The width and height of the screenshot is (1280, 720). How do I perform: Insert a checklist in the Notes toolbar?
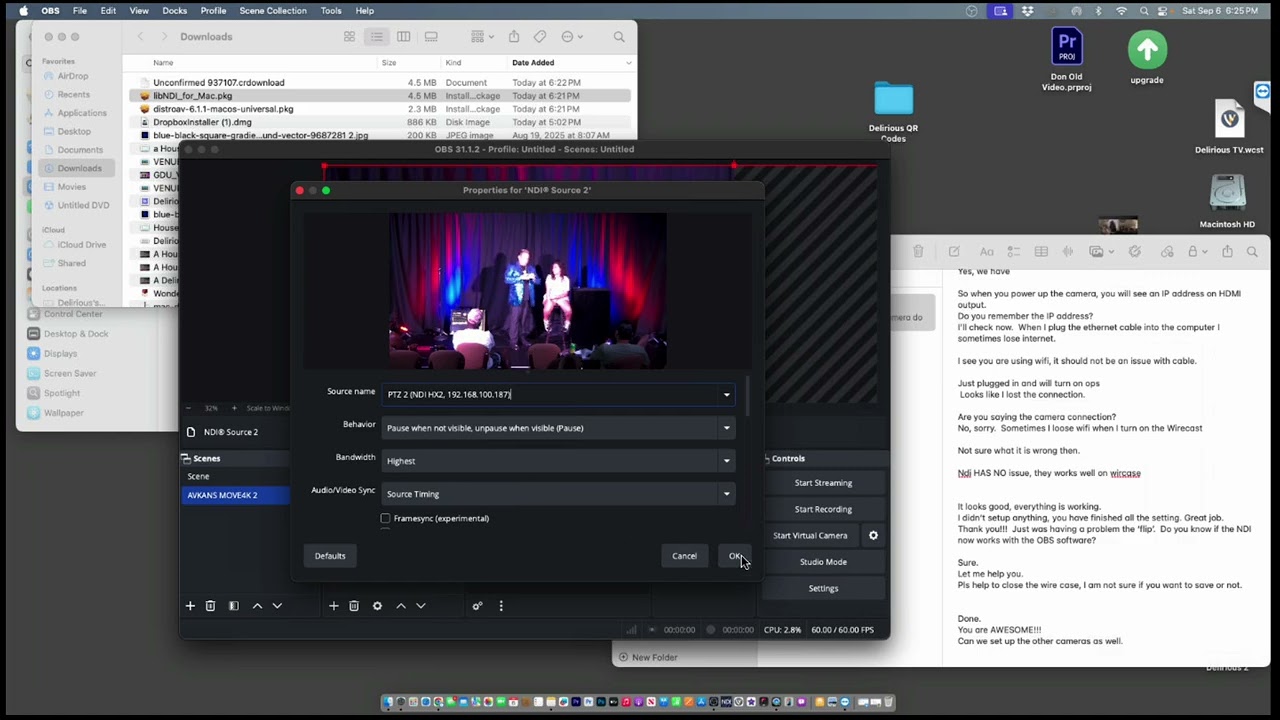[x=1014, y=252]
